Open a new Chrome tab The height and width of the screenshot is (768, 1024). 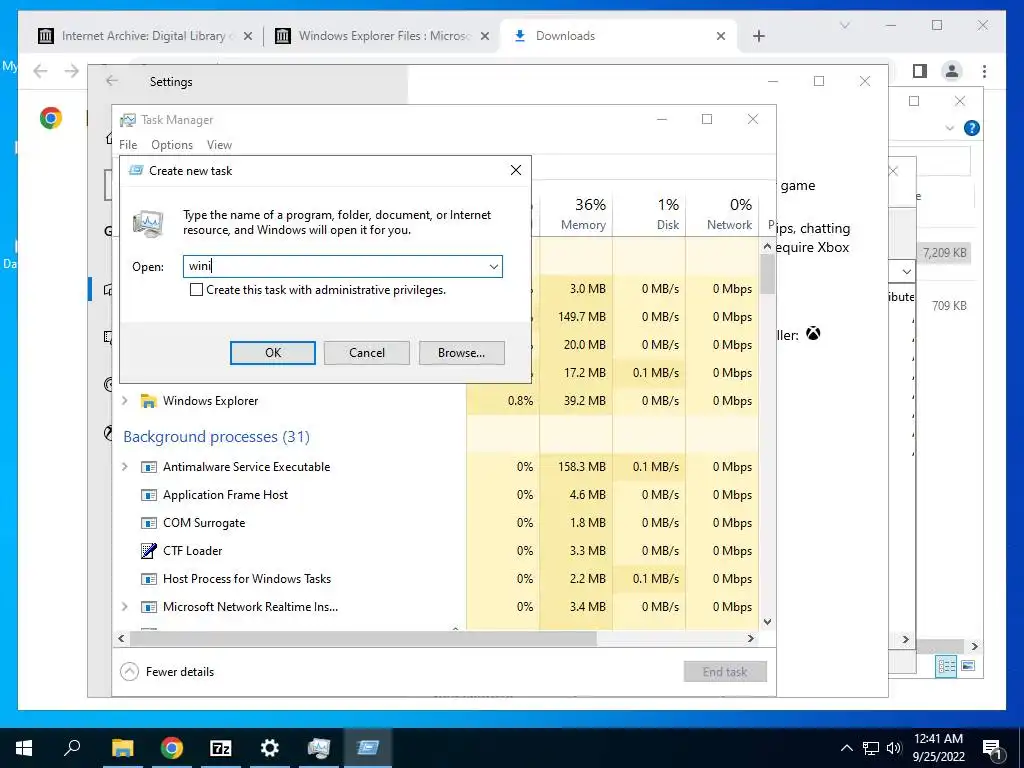[759, 36]
